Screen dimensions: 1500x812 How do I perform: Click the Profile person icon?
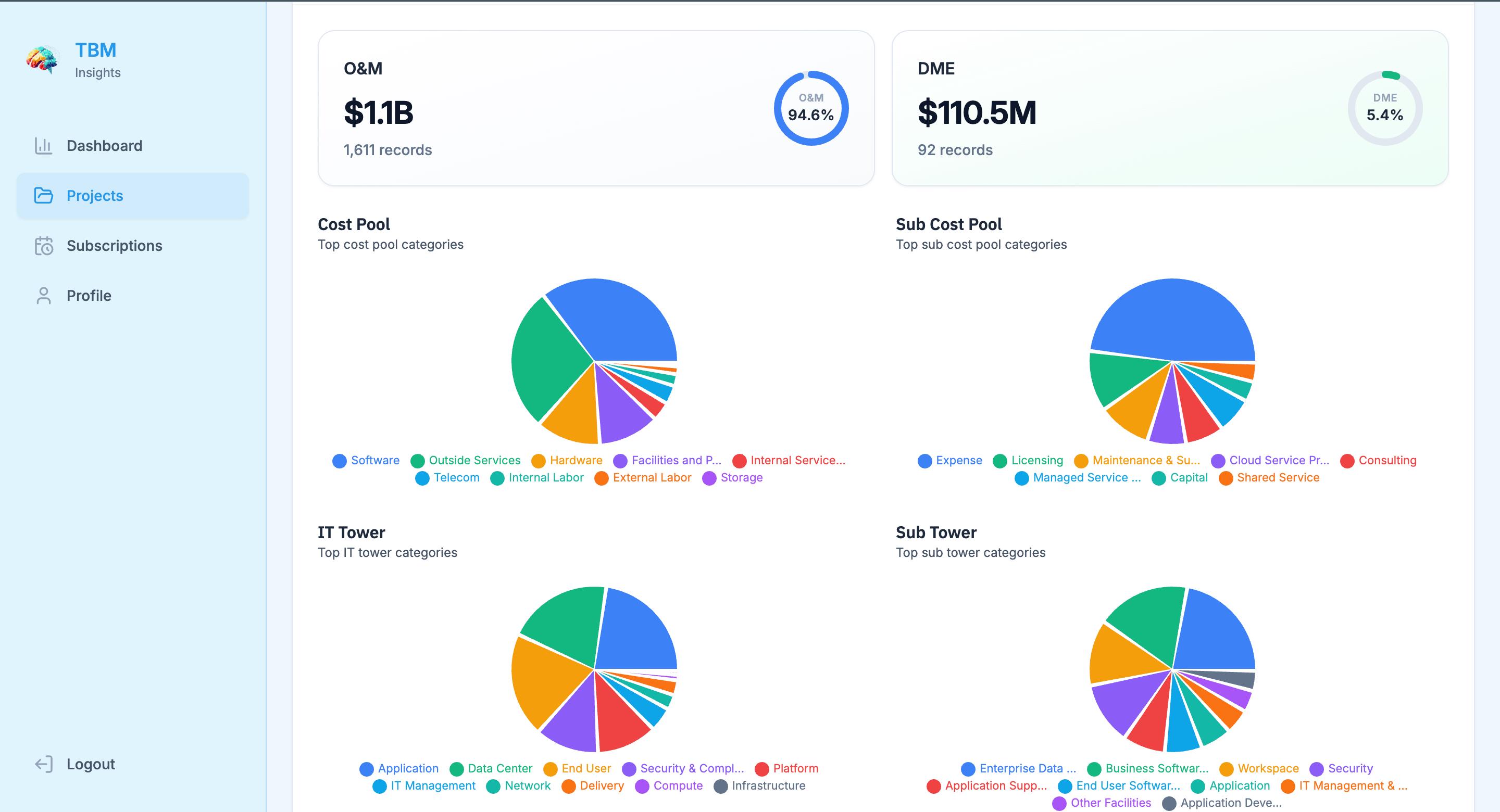click(44, 296)
